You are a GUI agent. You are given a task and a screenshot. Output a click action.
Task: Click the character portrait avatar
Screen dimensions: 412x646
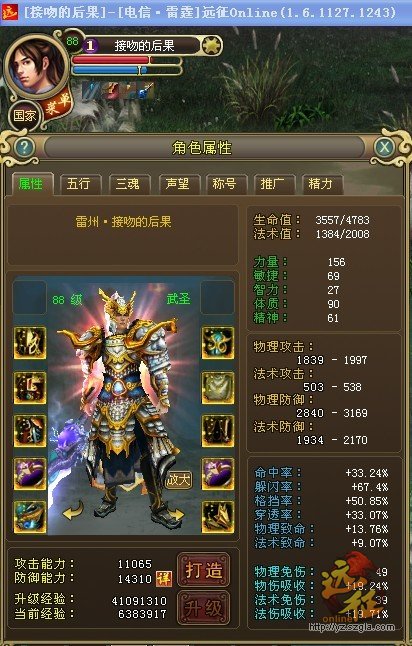(36, 66)
